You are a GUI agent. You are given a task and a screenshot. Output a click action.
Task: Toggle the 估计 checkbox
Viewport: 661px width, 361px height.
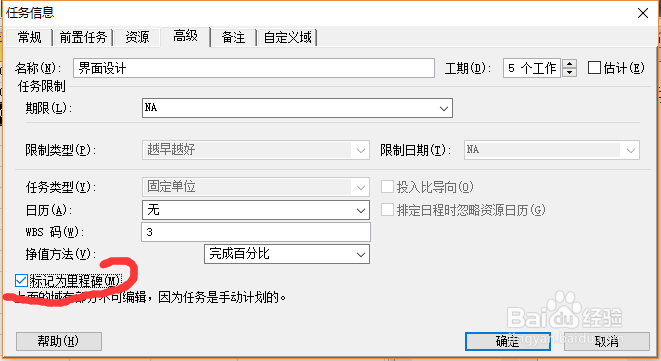594,68
